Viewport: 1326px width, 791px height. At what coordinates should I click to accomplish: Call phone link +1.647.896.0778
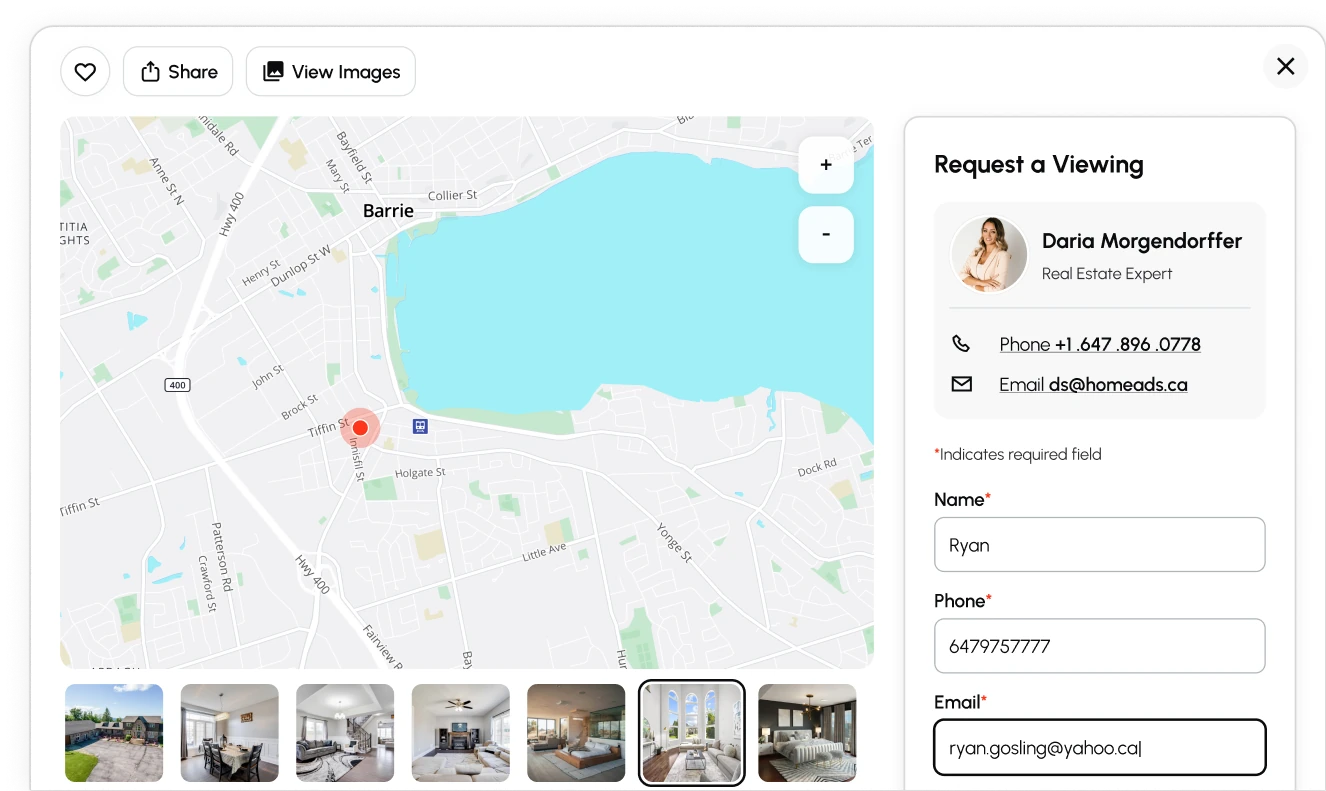click(1100, 344)
